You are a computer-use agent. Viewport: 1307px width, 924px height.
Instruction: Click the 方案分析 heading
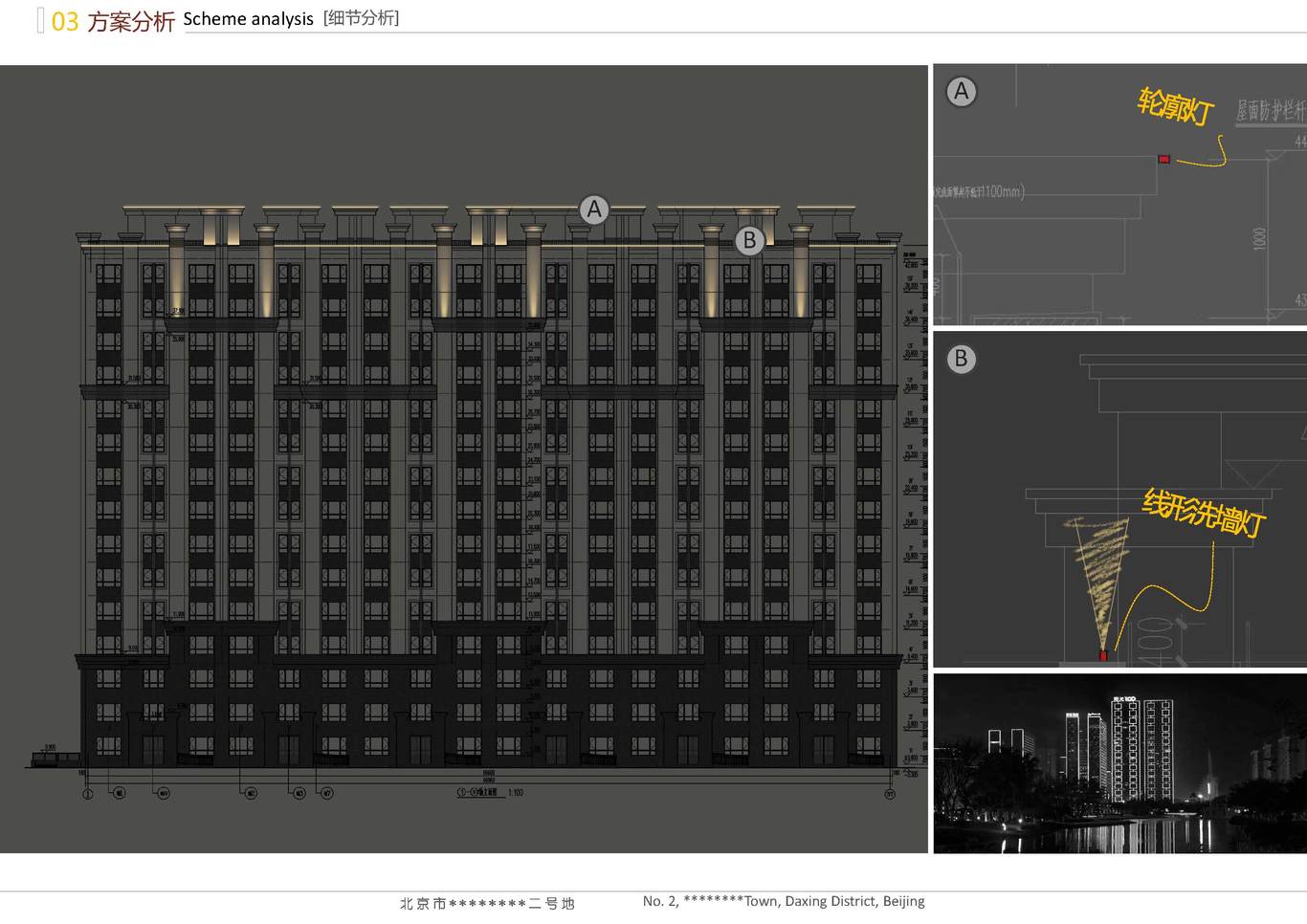point(131,21)
